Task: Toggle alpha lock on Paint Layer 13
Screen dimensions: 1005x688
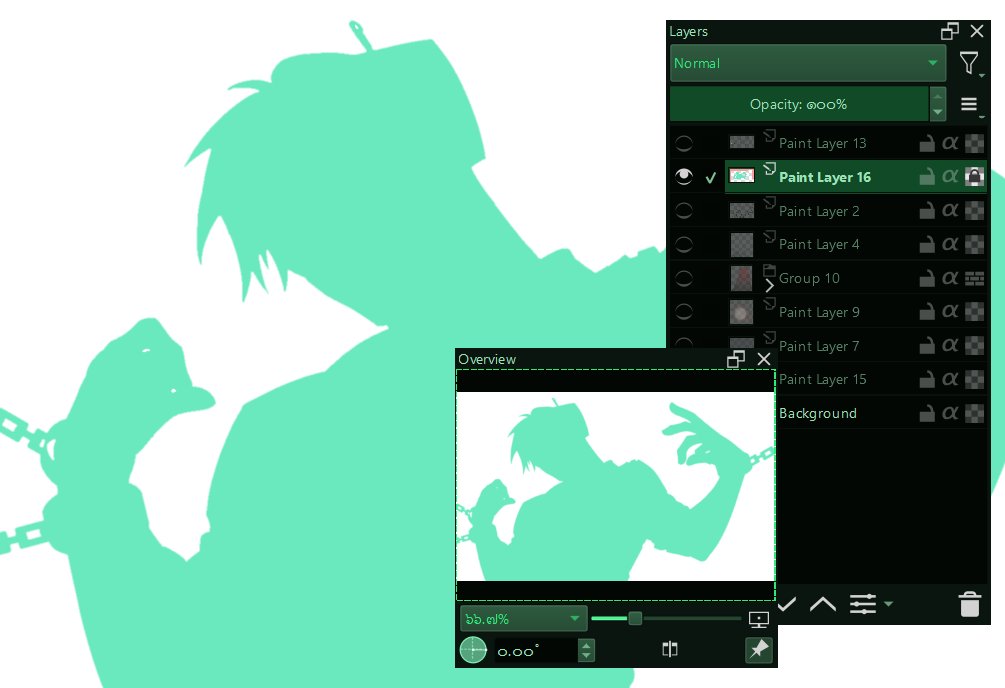Action: click(x=974, y=143)
